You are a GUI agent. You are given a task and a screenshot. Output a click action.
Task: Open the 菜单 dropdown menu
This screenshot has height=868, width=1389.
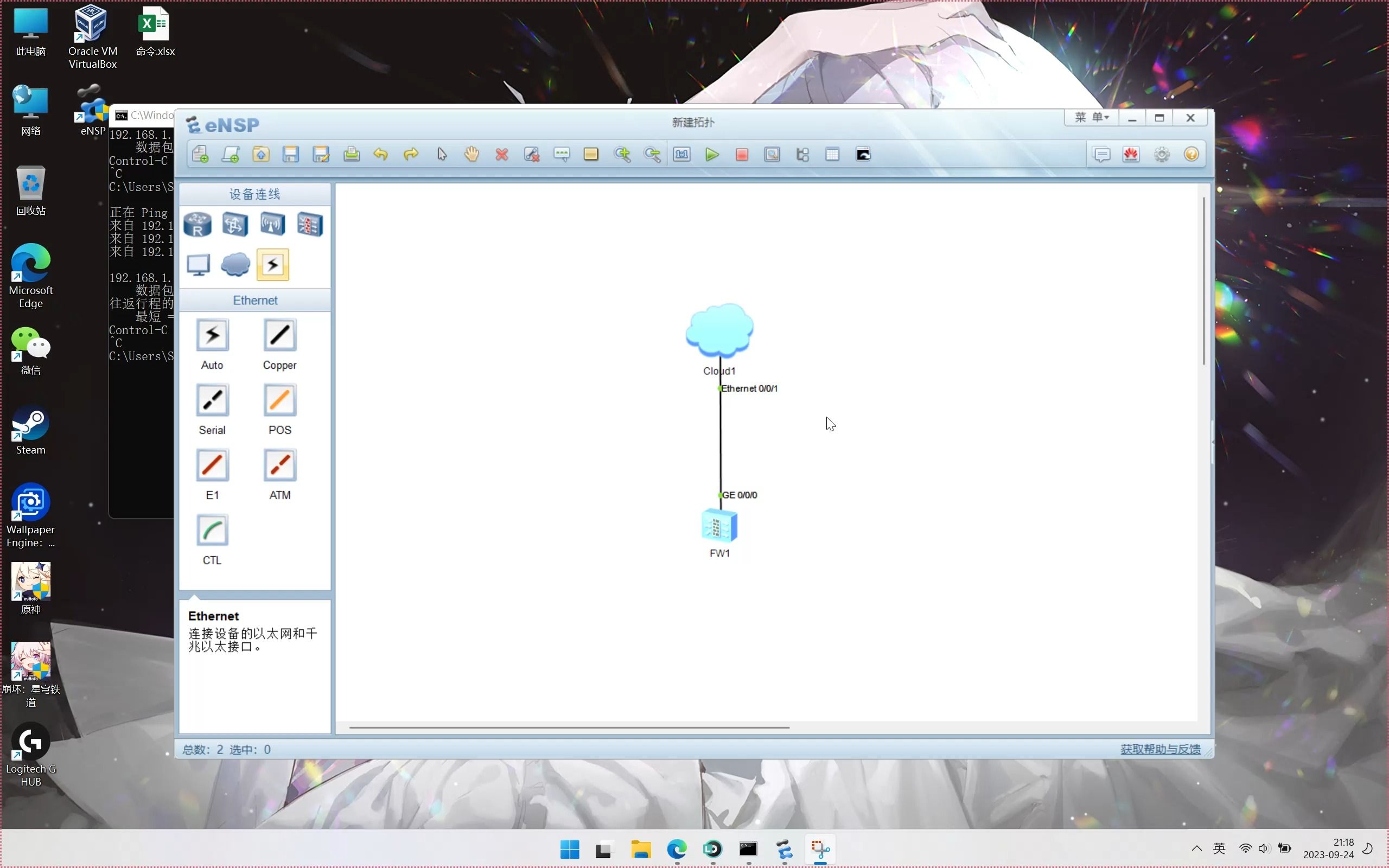(x=1091, y=118)
